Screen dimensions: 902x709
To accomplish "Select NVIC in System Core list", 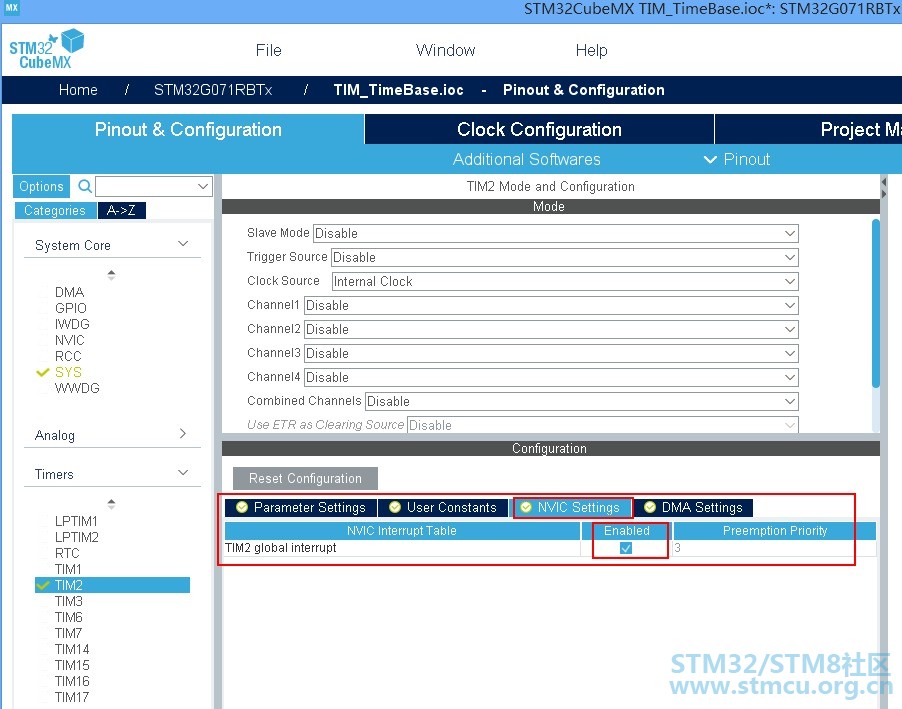I will click(x=70, y=340).
